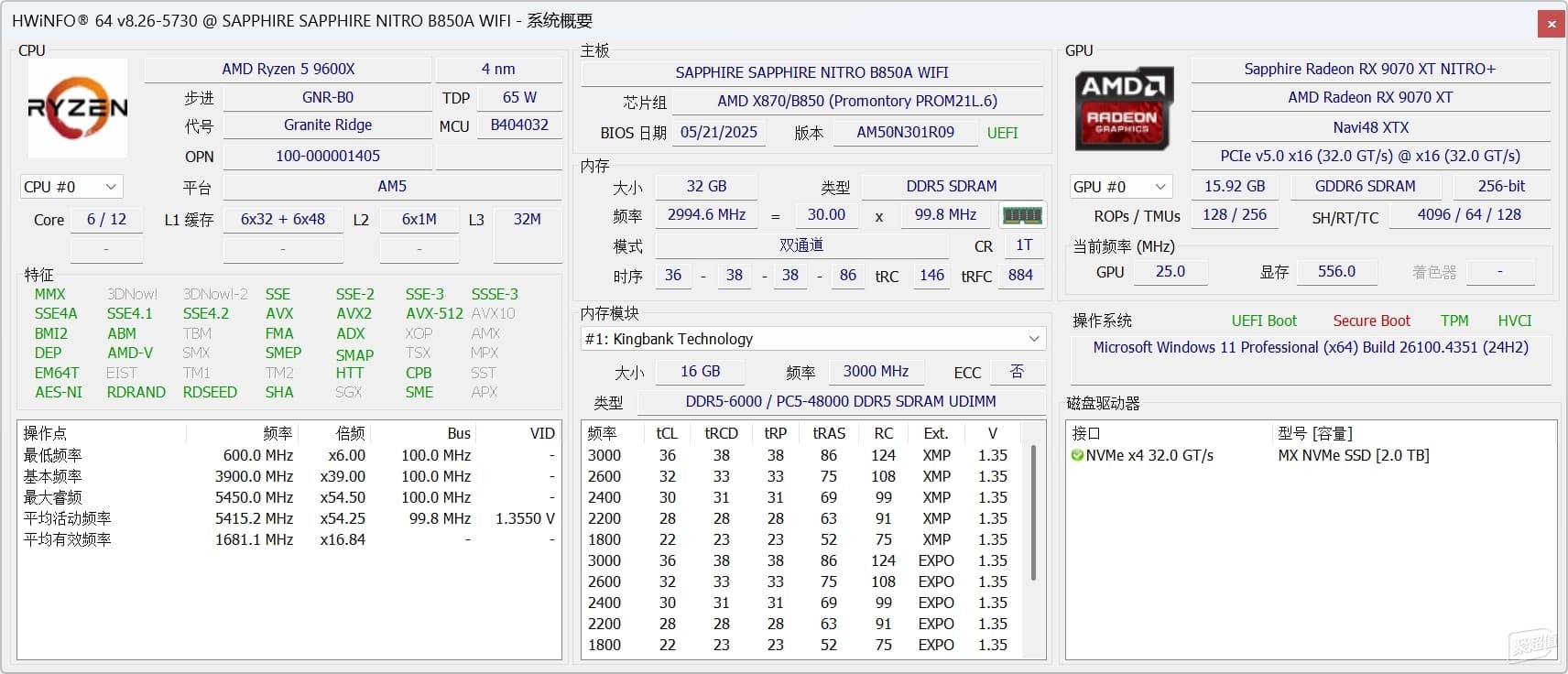This screenshot has height=674, width=1568.
Task: Click the BIOS version AM50N301R09
Action: tap(905, 132)
